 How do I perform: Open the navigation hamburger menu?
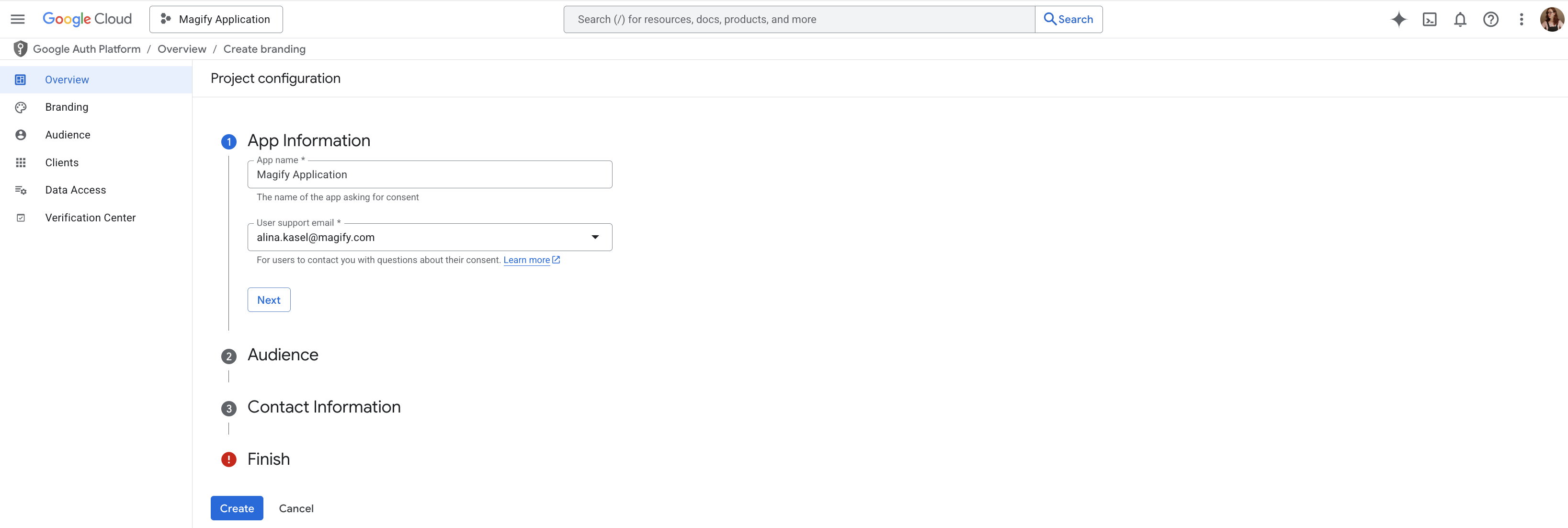point(17,19)
